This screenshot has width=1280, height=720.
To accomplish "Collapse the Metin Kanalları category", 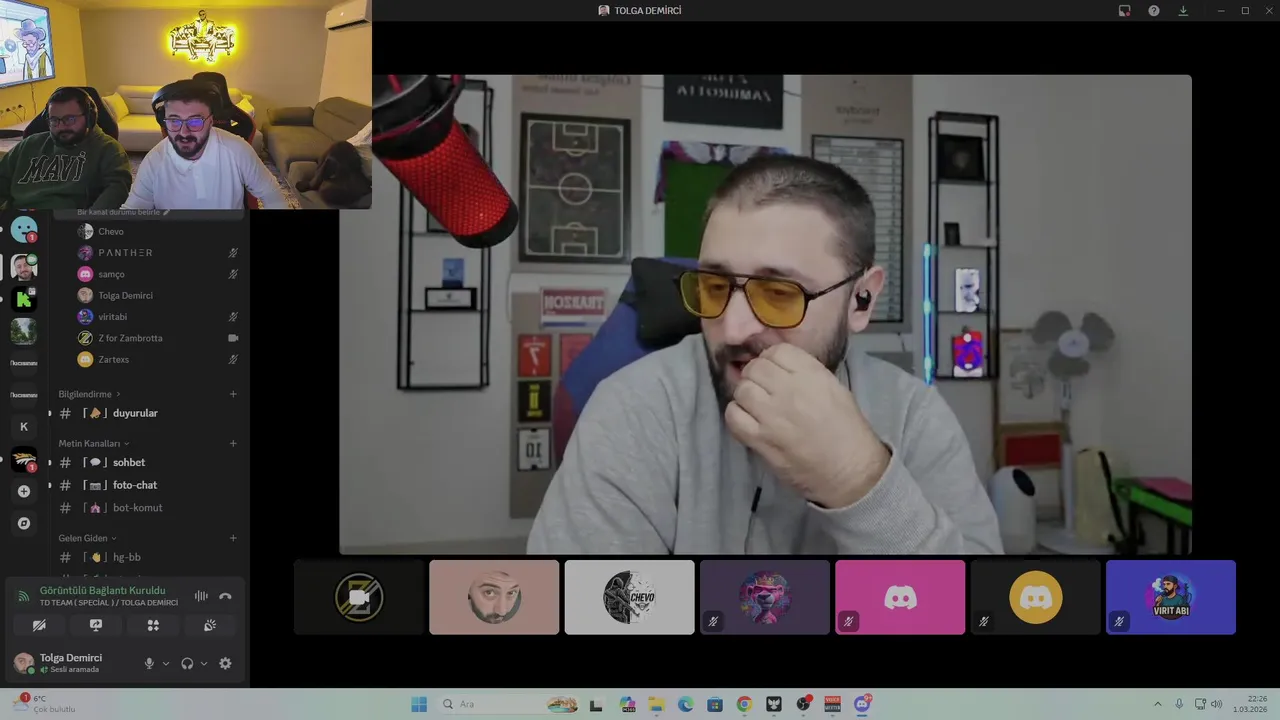I will click(x=93, y=443).
